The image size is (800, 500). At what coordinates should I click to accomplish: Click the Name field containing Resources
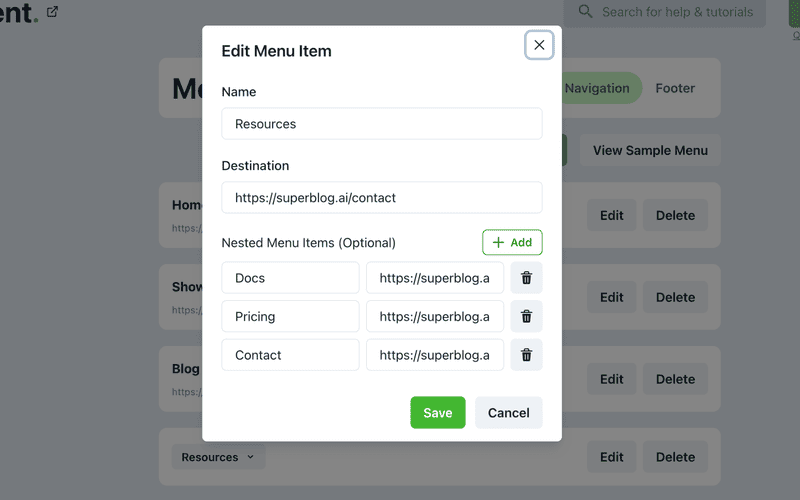382,124
